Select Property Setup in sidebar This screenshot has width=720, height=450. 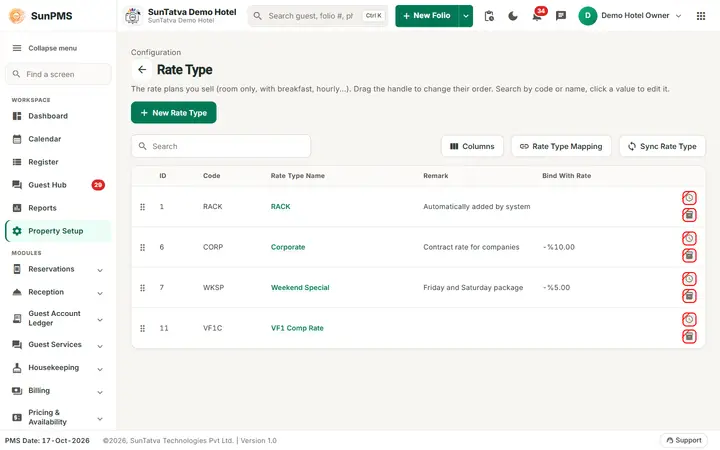tap(58, 231)
